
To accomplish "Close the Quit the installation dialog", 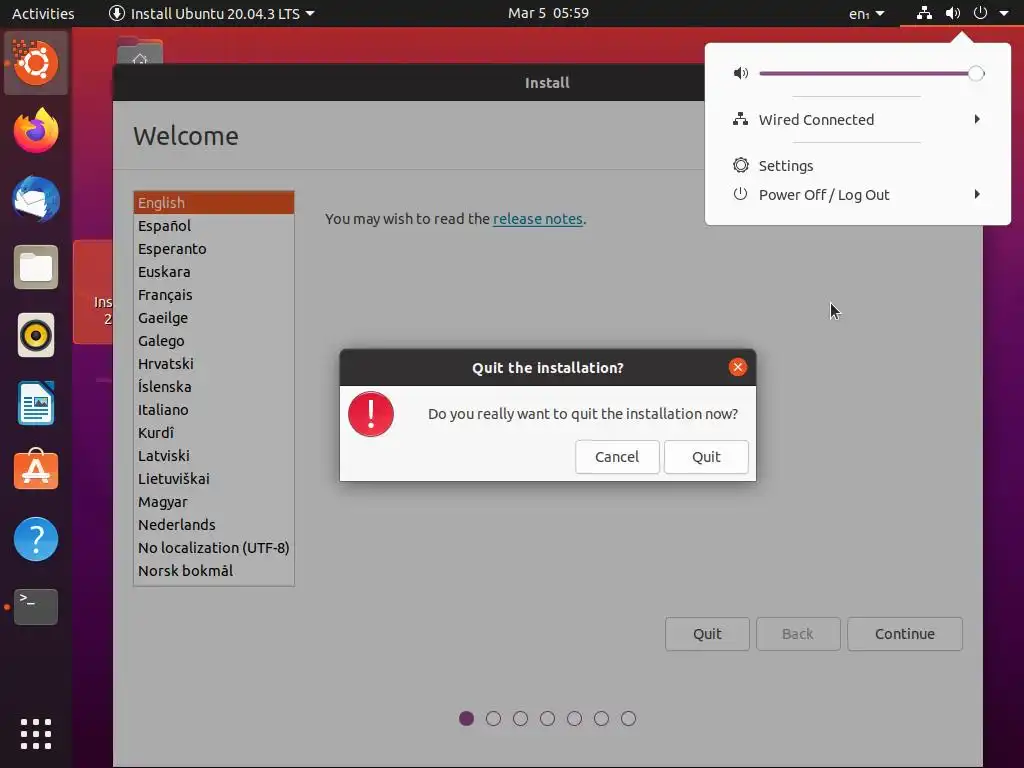I will pos(738,367).
